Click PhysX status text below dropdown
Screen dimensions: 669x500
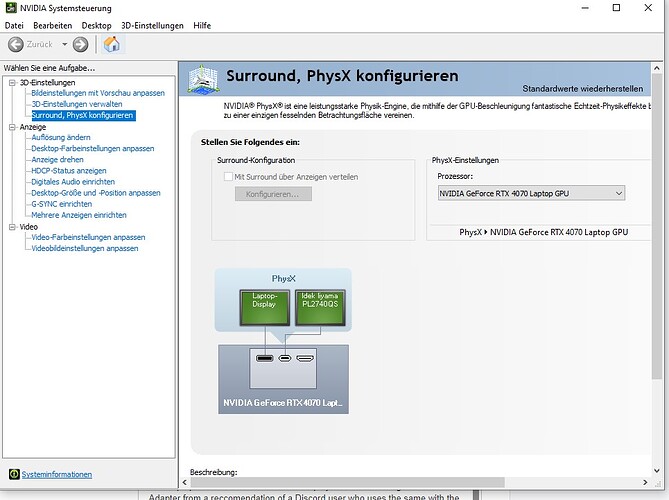[544, 233]
